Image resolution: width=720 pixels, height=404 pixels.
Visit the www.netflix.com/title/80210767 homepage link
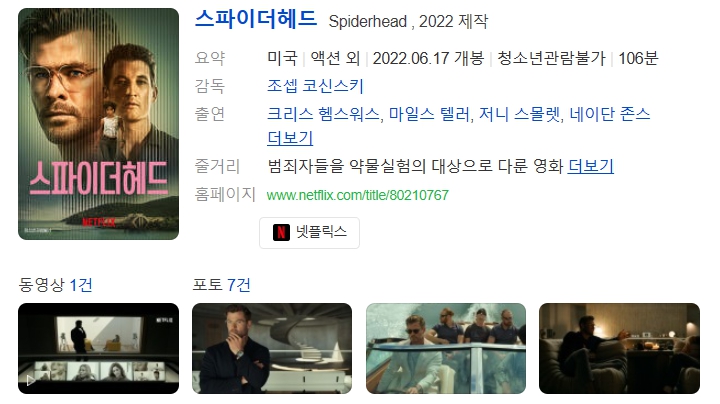point(357,195)
